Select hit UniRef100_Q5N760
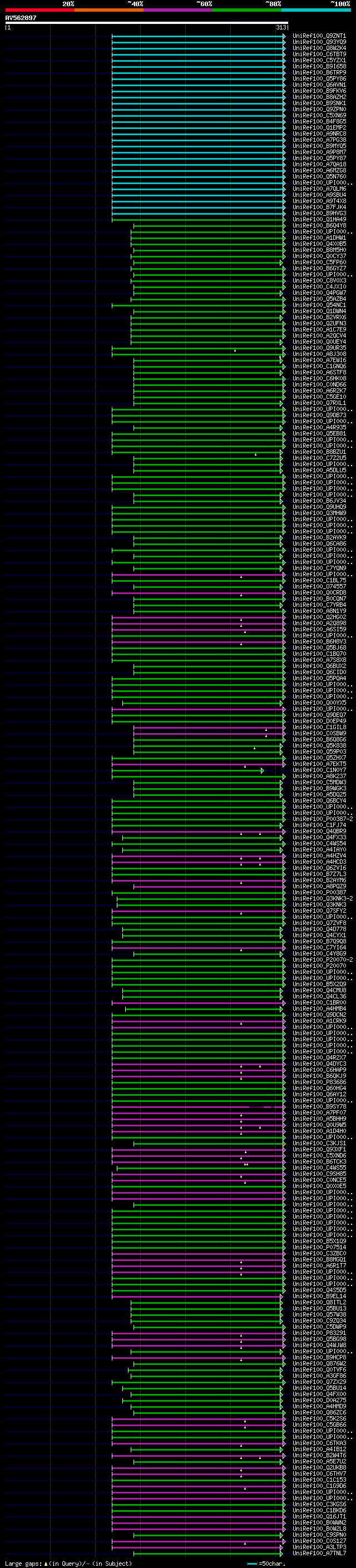 click(x=319, y=176)
